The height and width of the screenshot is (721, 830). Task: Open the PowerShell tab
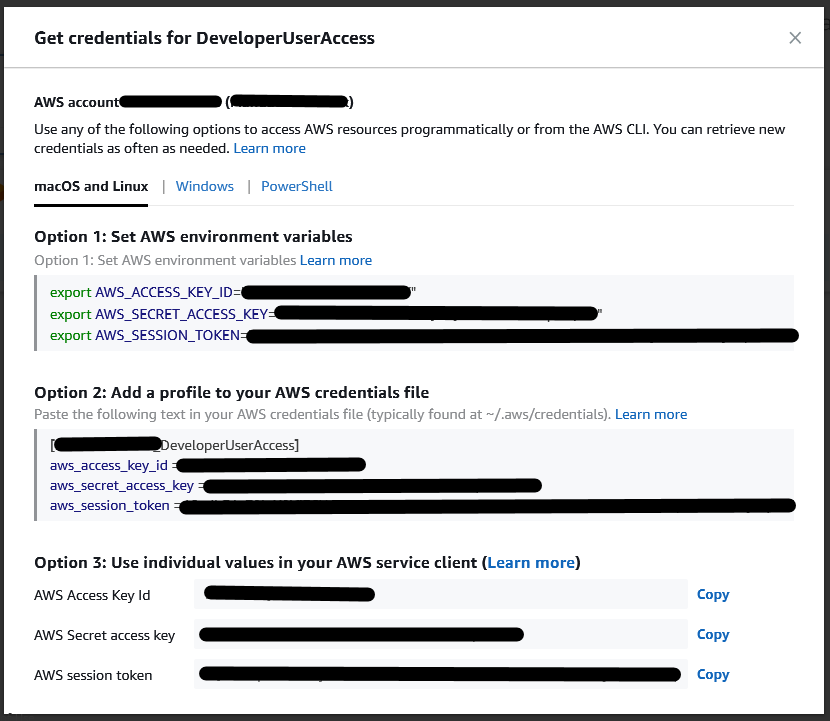coord(297,186)
